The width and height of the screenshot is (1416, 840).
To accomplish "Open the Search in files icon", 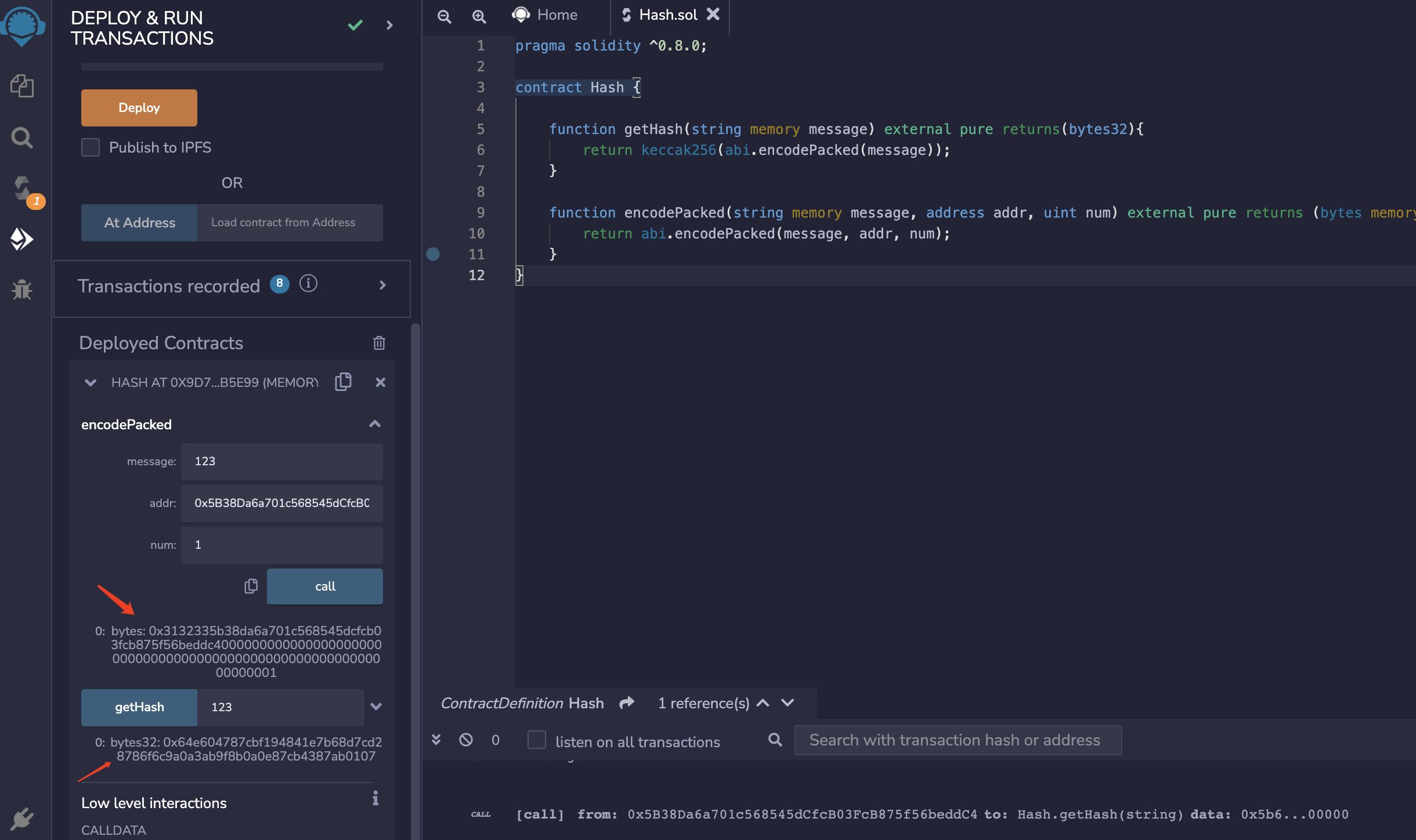I will click(x=22, y=137).
